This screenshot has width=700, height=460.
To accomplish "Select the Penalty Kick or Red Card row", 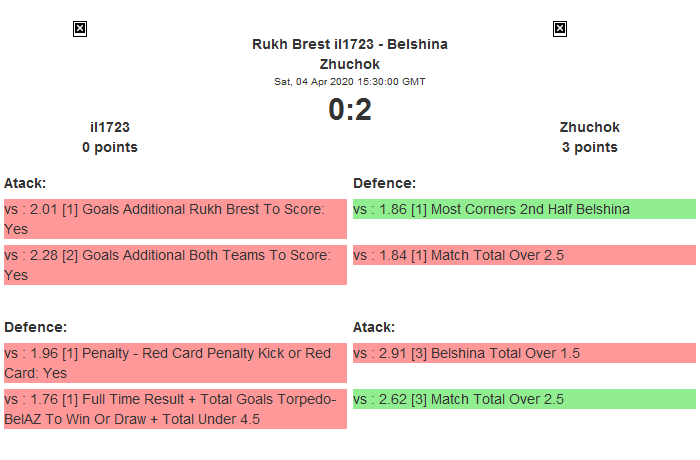I will point(175,363).
